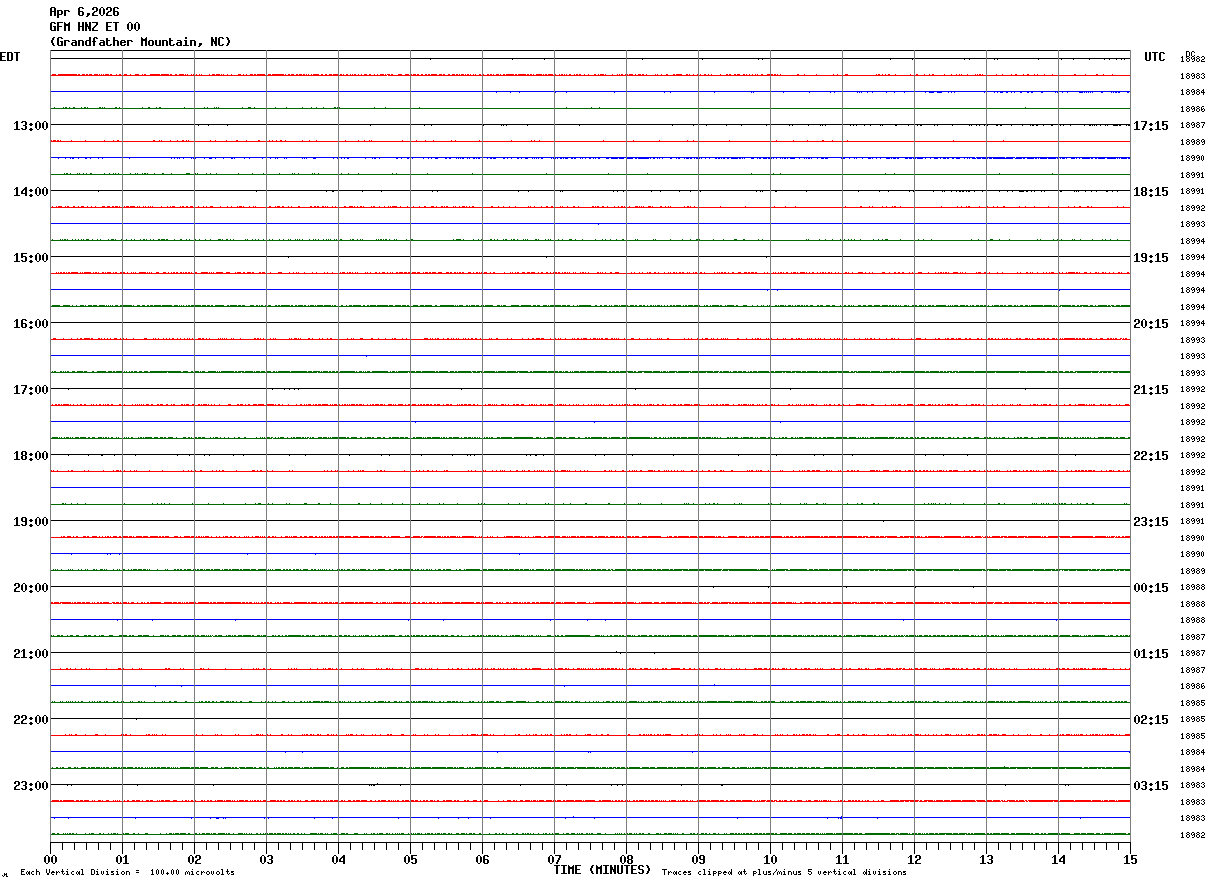The image size is (1210, 886).
Task: Select the 10 minute tick label
Action: [x=770, y=859]
